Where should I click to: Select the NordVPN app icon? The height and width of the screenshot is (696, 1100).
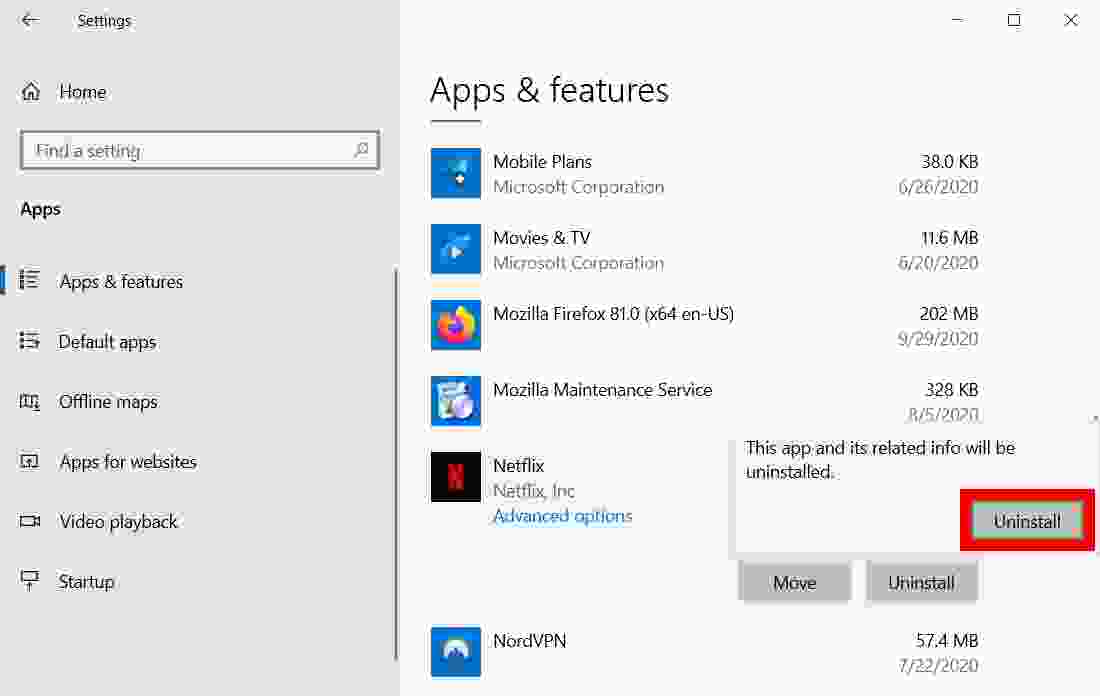tap(456, 651)
